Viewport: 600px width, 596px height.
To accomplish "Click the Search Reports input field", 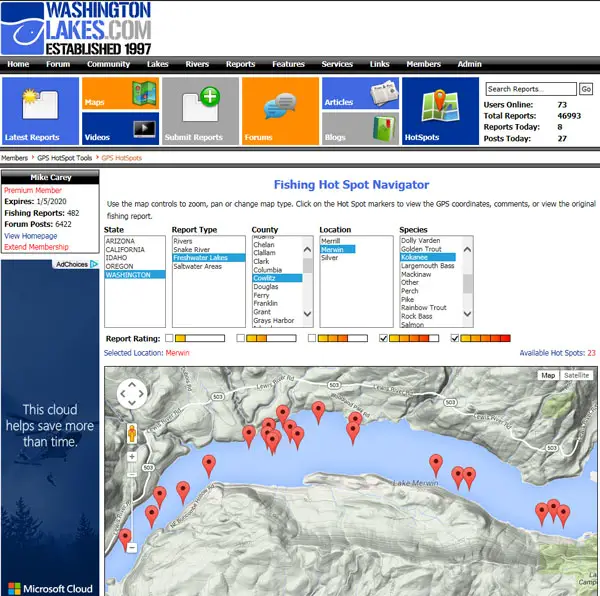I will click(x=531, y=89).
